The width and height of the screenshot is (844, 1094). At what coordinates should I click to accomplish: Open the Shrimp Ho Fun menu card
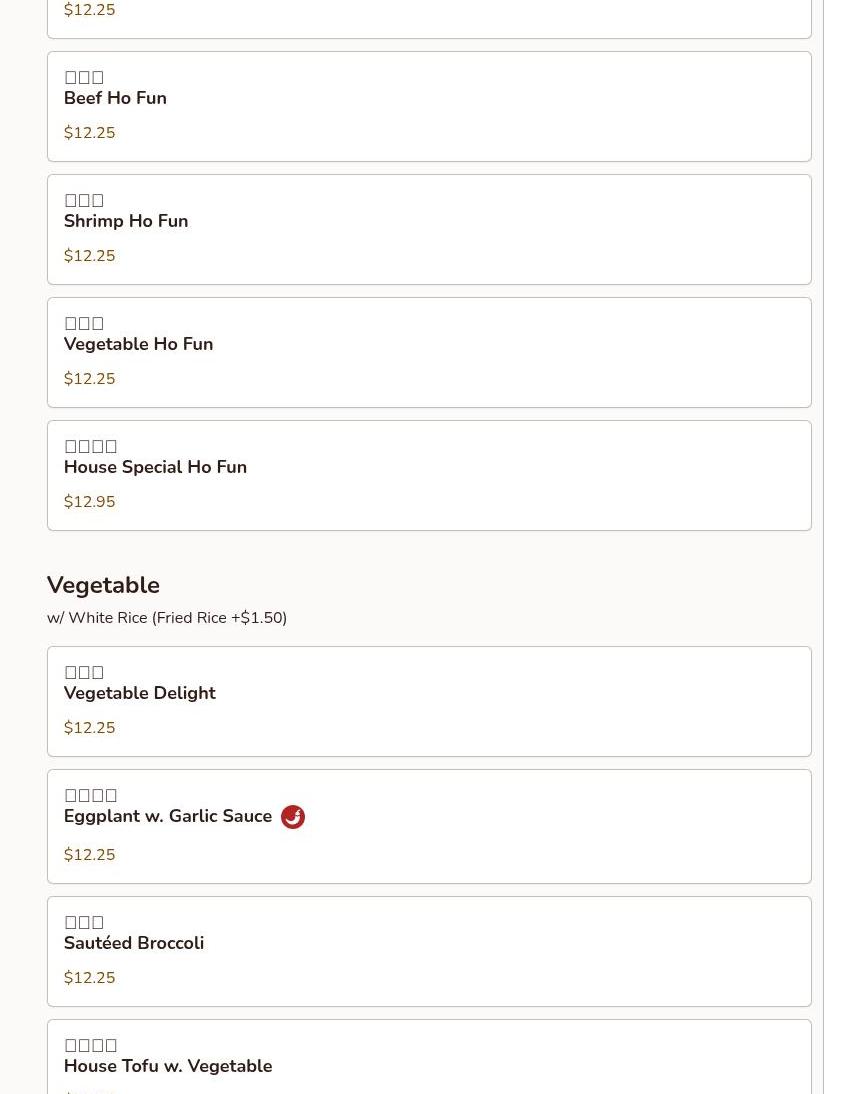click(x=429, y=230)
